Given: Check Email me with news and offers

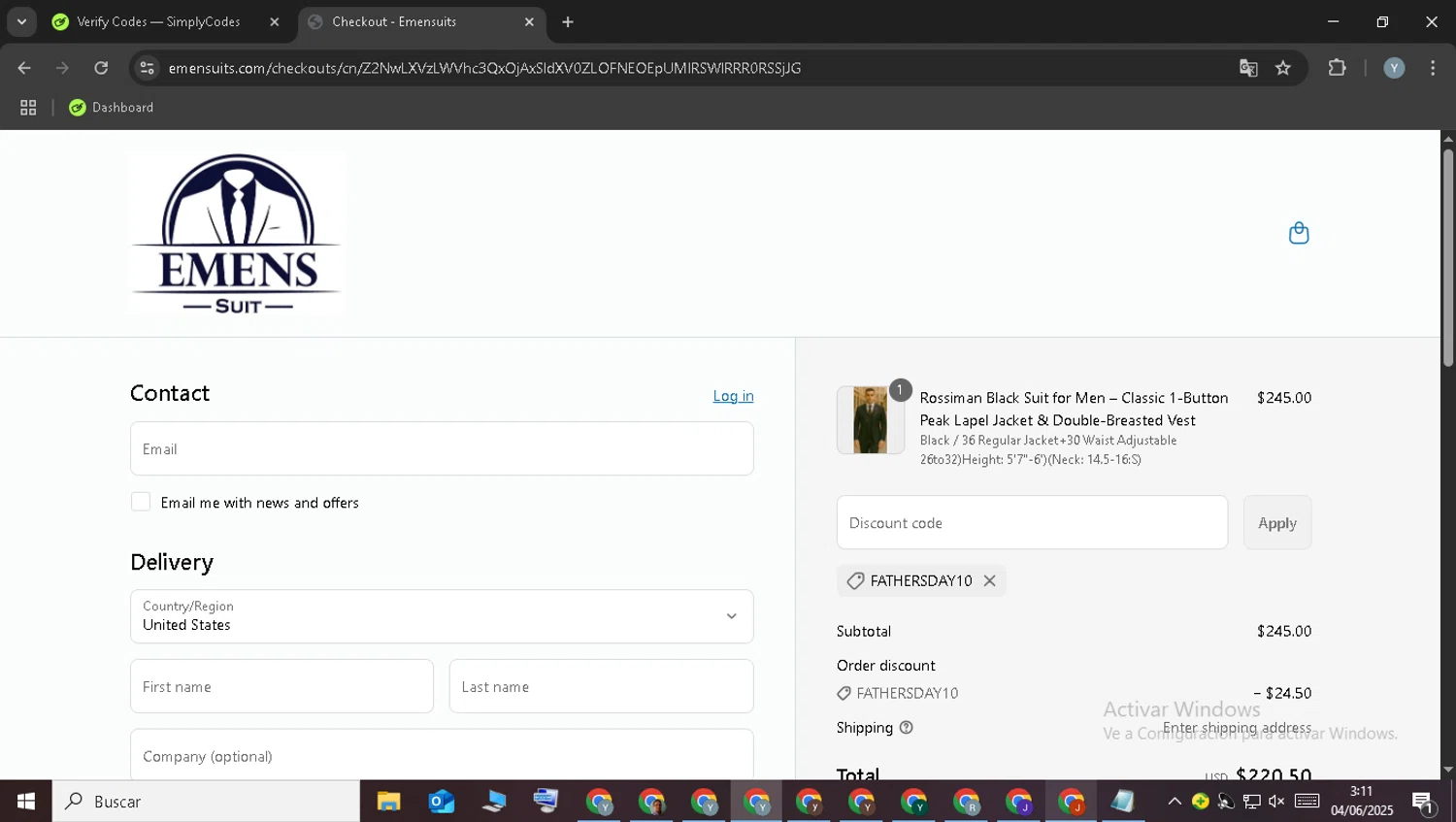Looking at the screenshot, I should coord(141,502).
